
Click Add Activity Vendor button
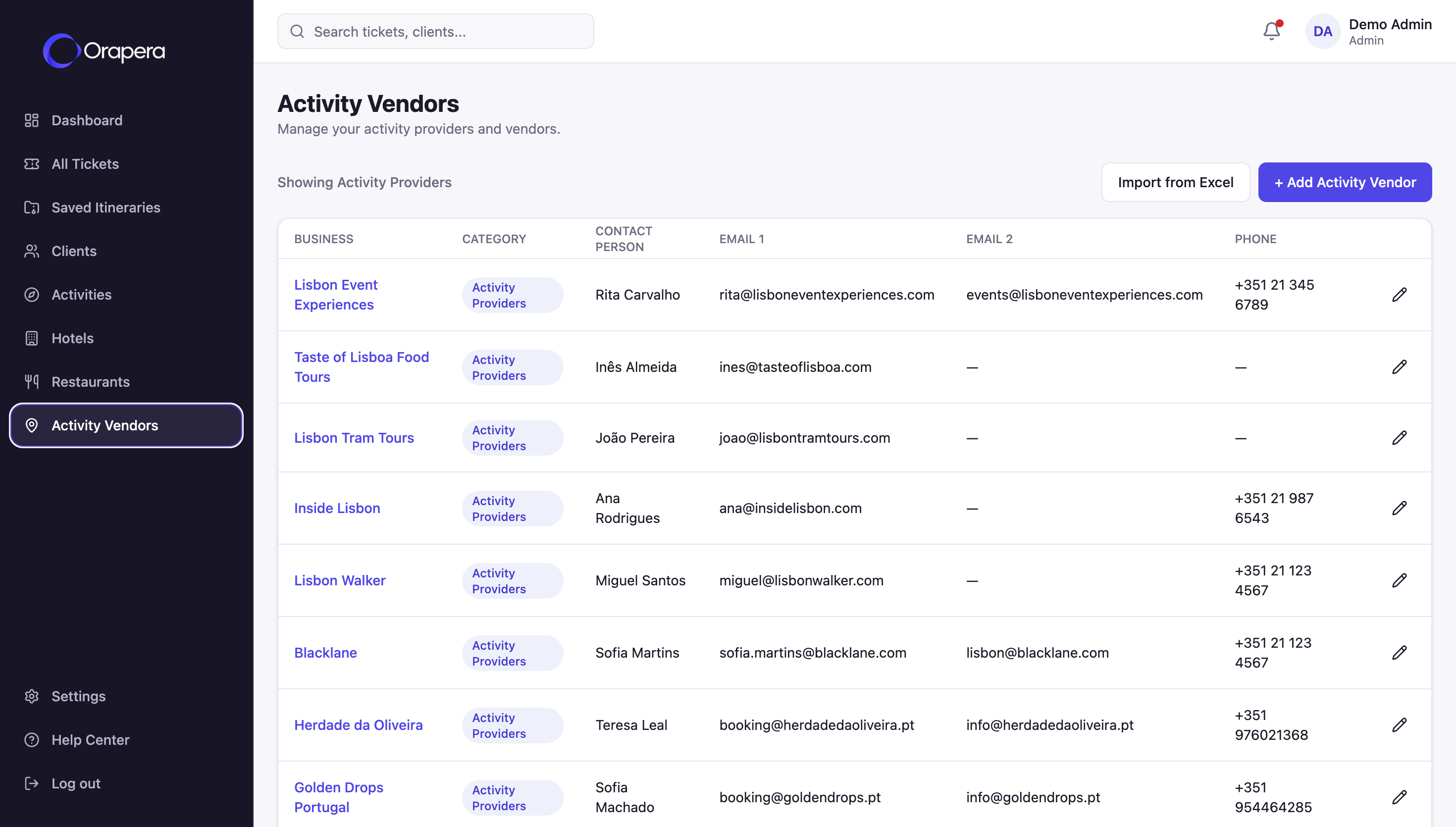tap(1345, 182)
